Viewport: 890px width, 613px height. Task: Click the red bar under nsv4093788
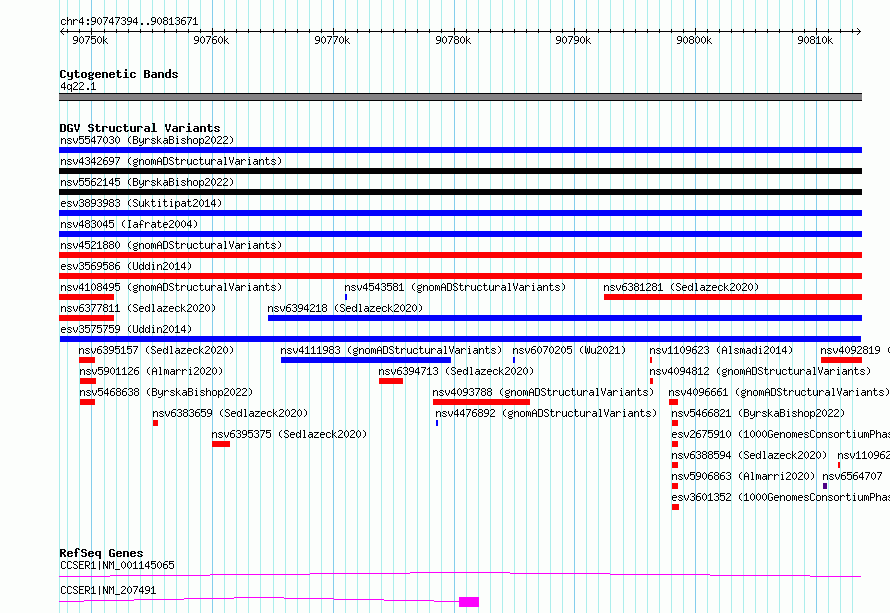point(481,402)
